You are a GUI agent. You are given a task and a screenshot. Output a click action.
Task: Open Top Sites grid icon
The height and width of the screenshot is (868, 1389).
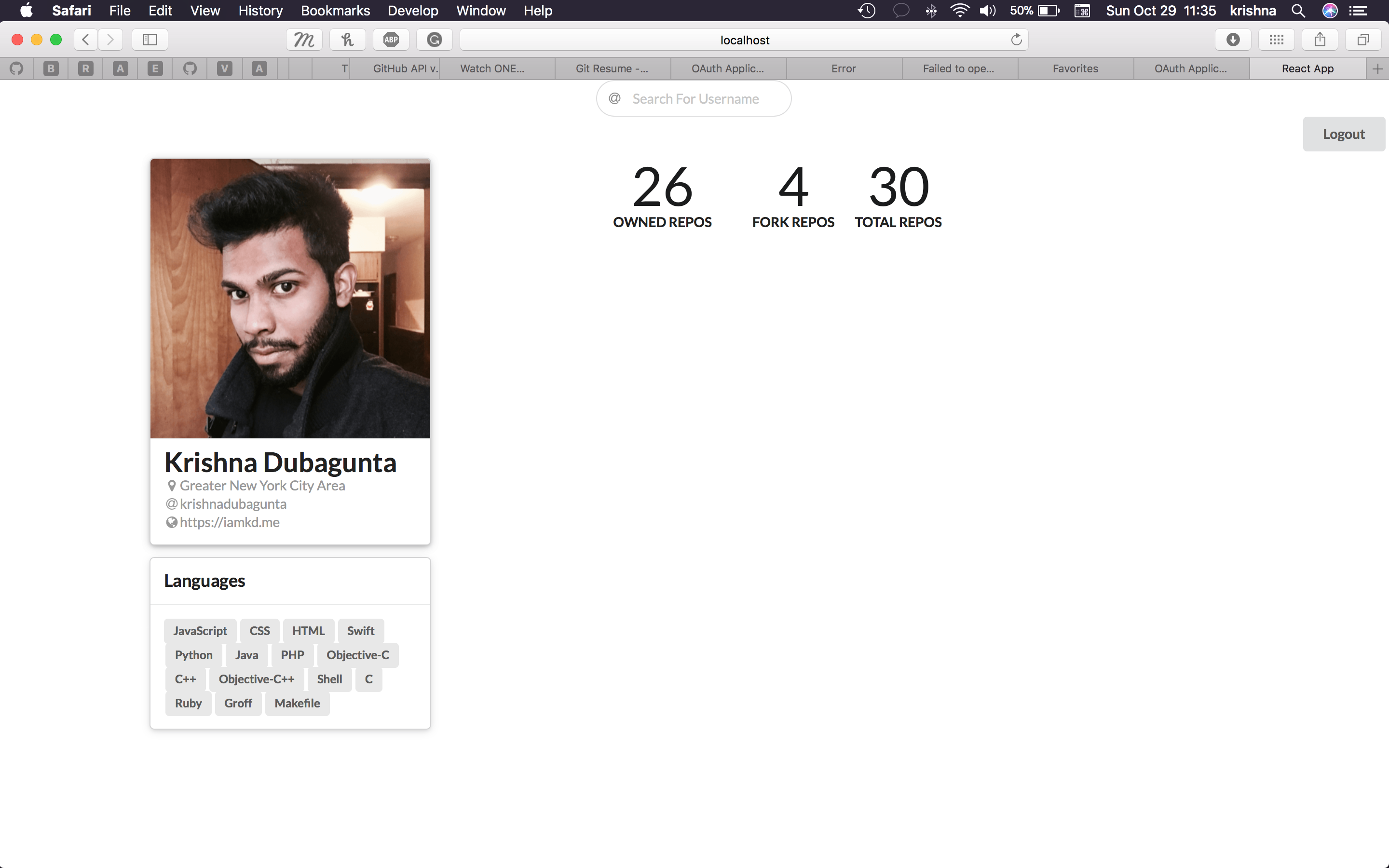point(1276,40)
